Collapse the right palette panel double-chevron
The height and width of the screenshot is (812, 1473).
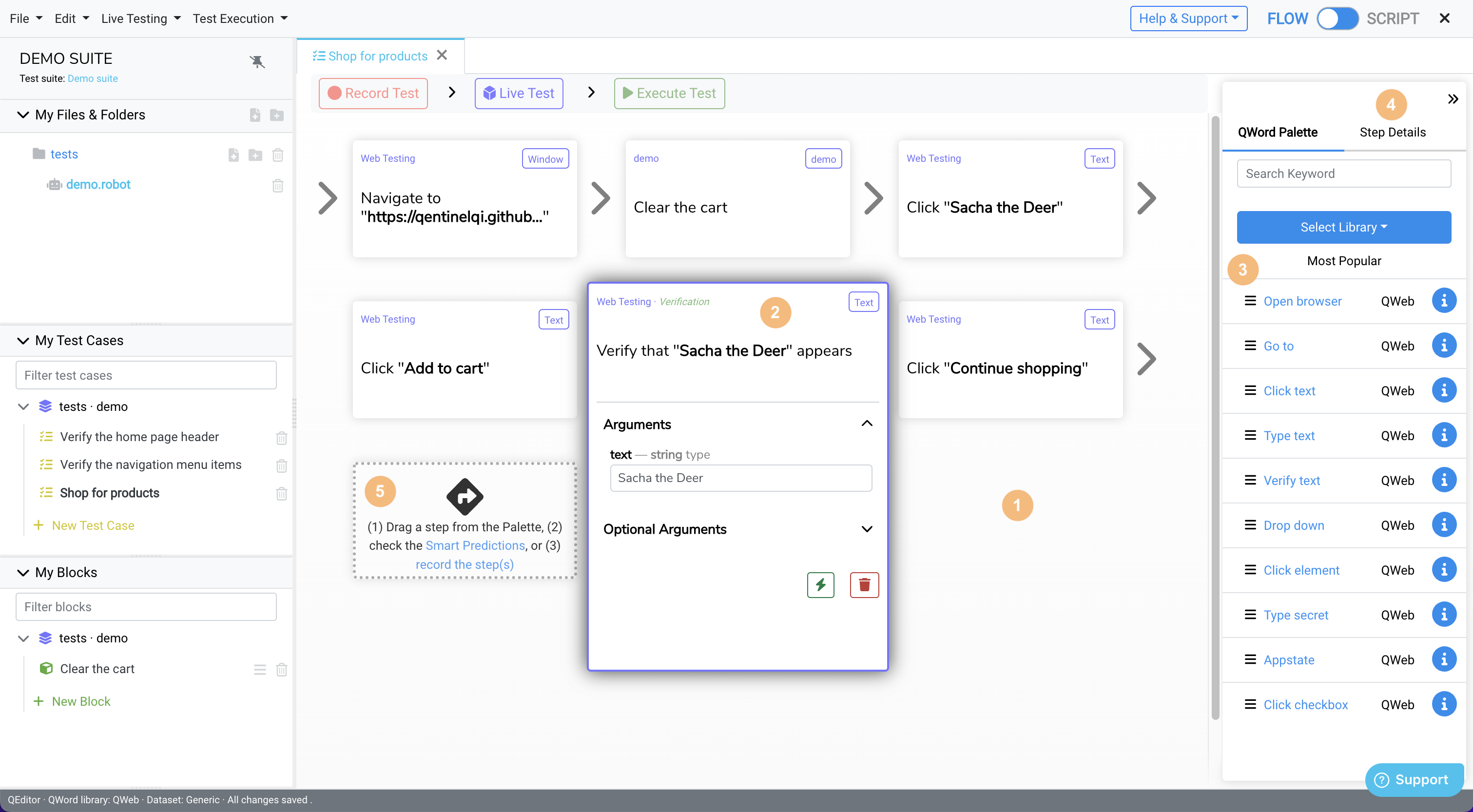point(1453,99)
